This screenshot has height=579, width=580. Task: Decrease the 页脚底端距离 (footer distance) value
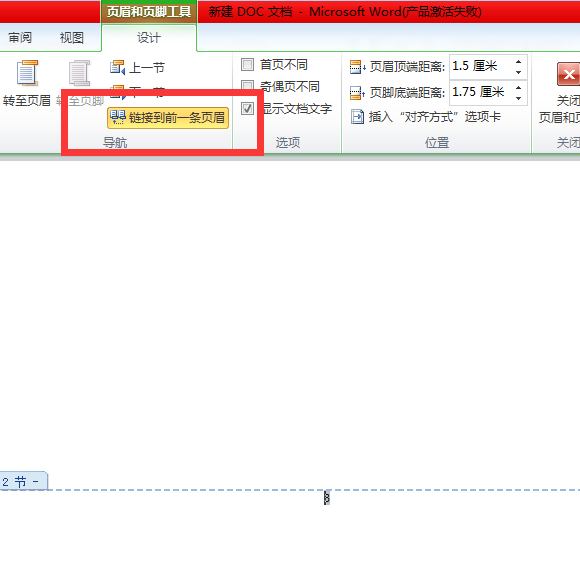click(519, 98)
